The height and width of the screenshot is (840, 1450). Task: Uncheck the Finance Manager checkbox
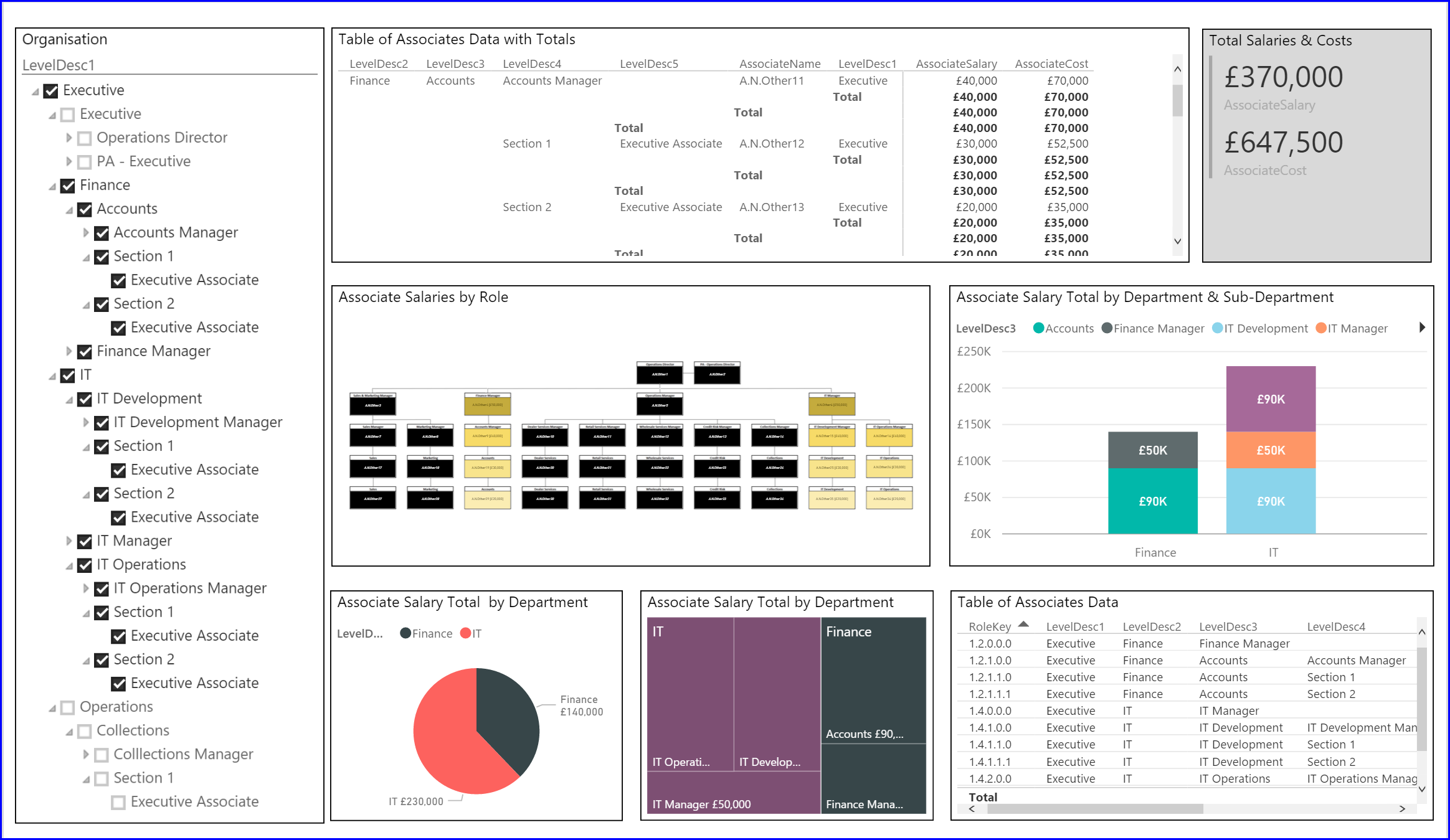(85, 352)
